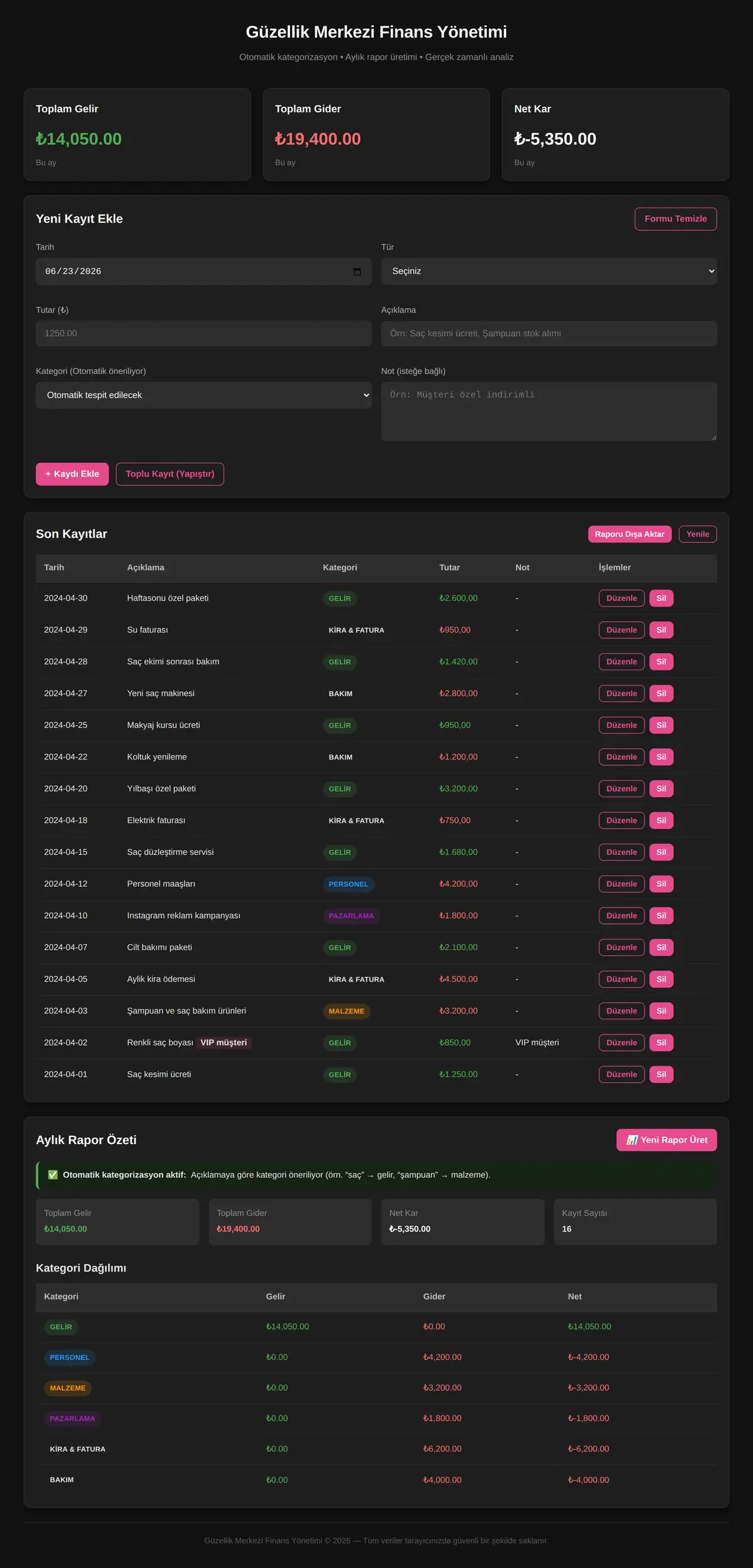The height and width of the screenshot is (1568, 753).
Task: Click the Tarih date field value
Action: (73, 272)
